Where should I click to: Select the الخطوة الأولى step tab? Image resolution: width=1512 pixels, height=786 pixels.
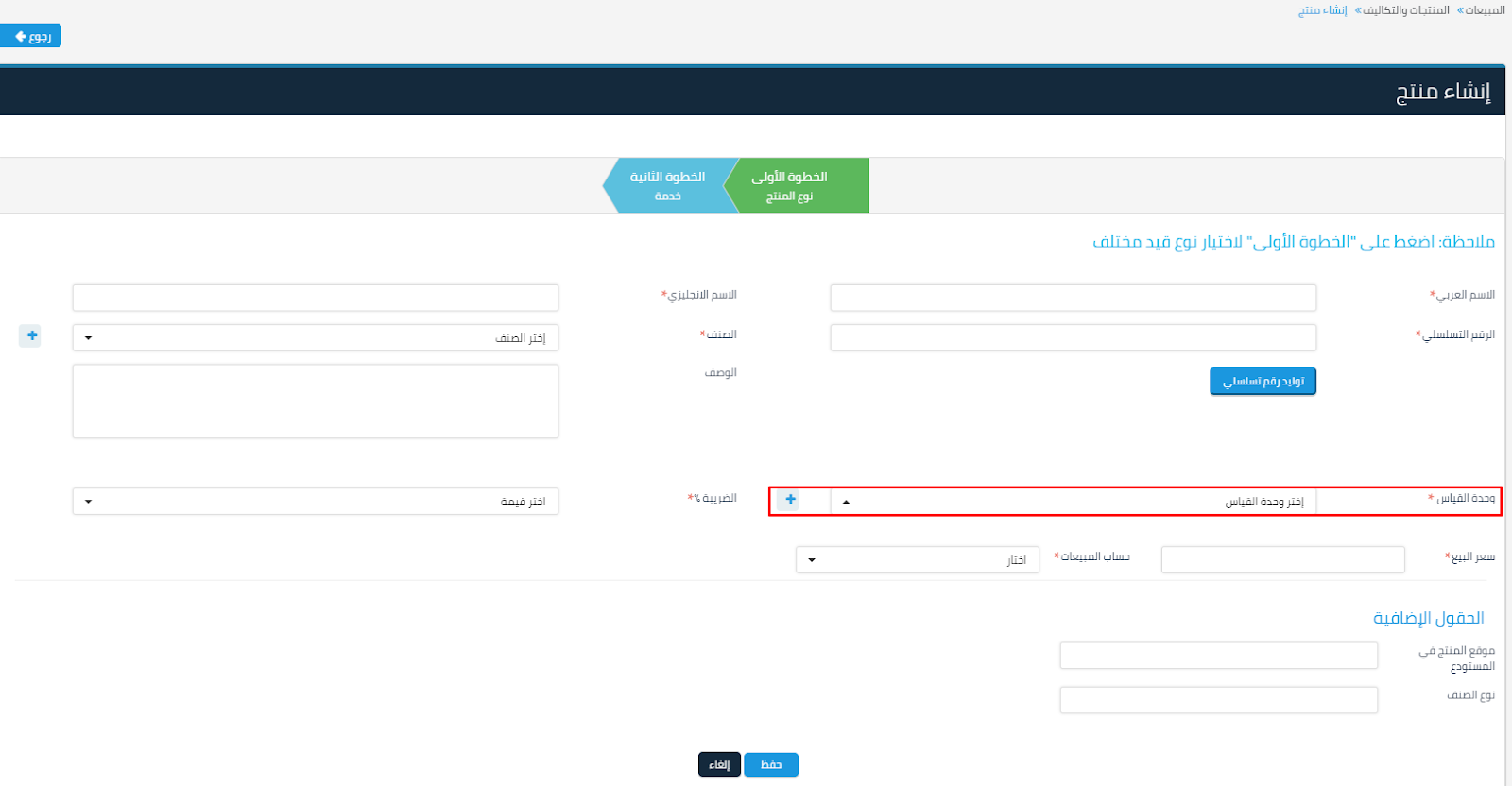(794, 185)
